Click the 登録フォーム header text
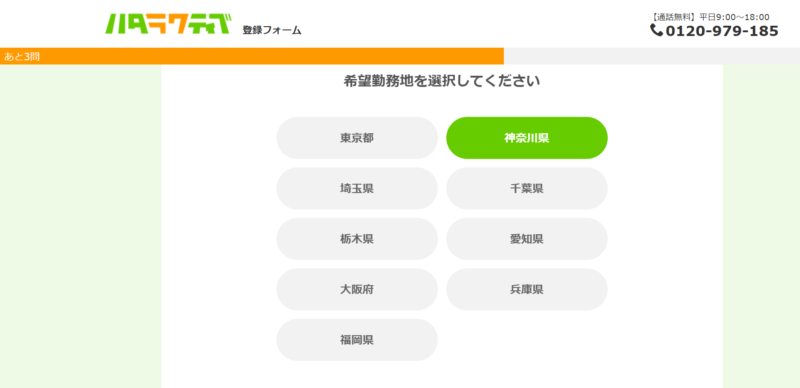The image size is (800, 388). click(272, 30)
